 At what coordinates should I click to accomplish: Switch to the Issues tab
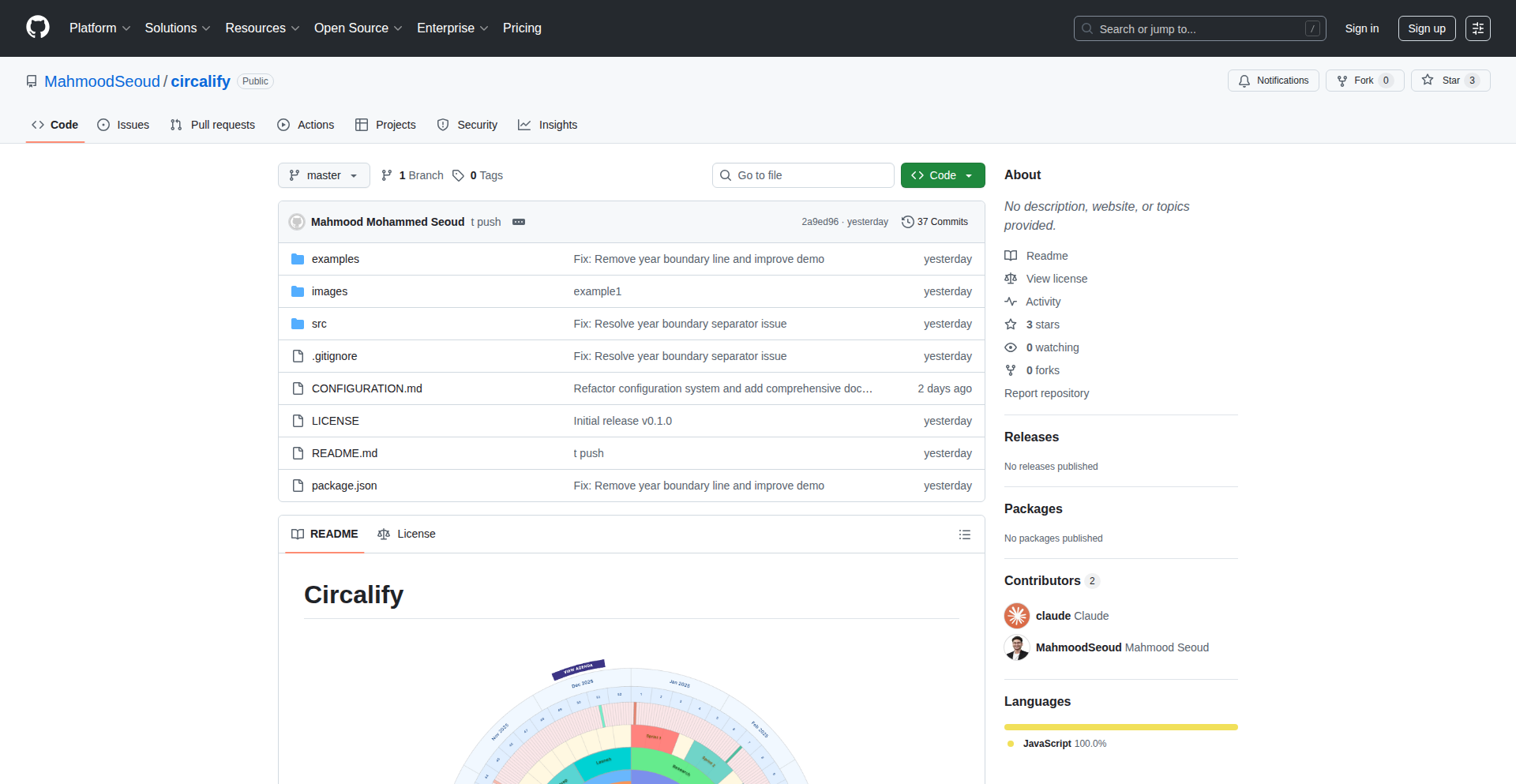pos(123,125)
